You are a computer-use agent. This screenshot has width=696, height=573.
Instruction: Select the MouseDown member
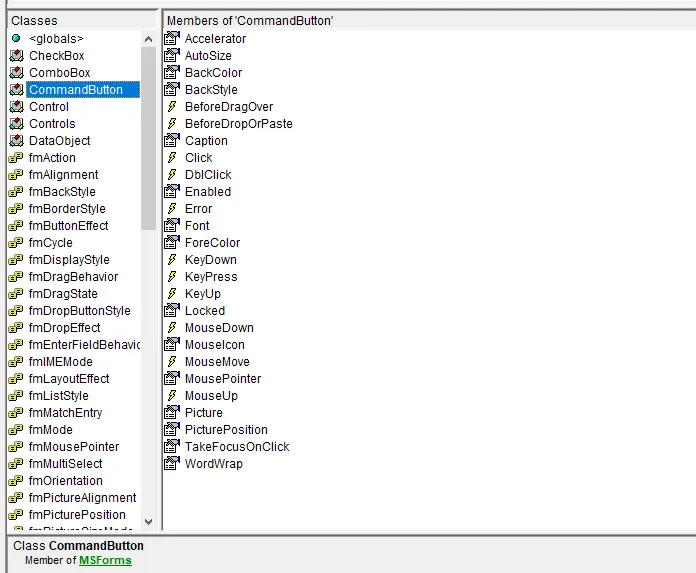[x=219, y=328]
